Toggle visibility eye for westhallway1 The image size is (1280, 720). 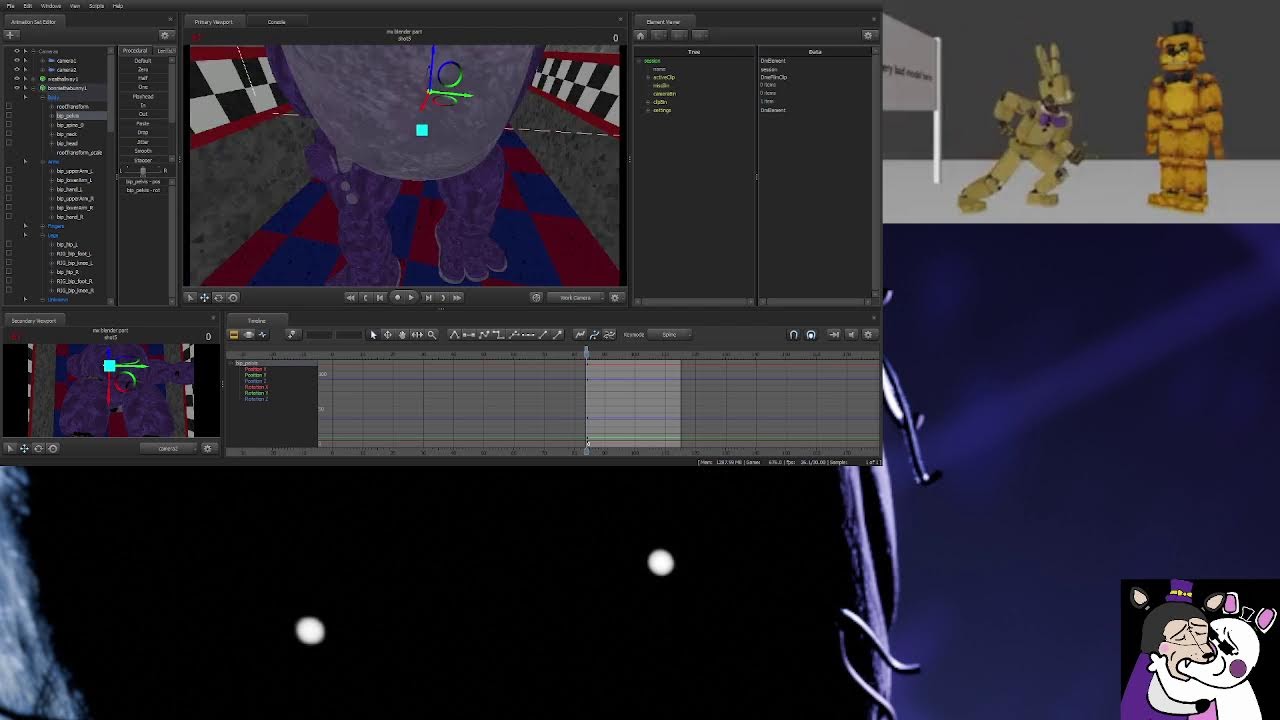[17, 78]
